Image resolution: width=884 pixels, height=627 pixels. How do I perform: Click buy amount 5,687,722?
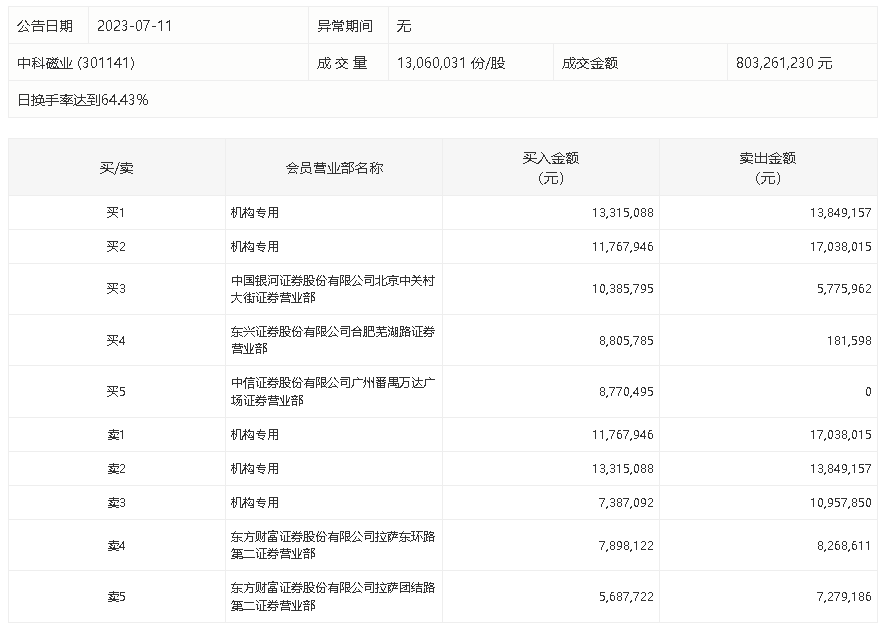626,597
